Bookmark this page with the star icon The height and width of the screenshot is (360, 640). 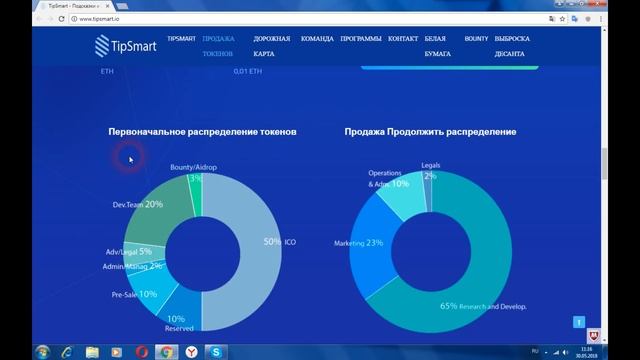pos(562,19)
